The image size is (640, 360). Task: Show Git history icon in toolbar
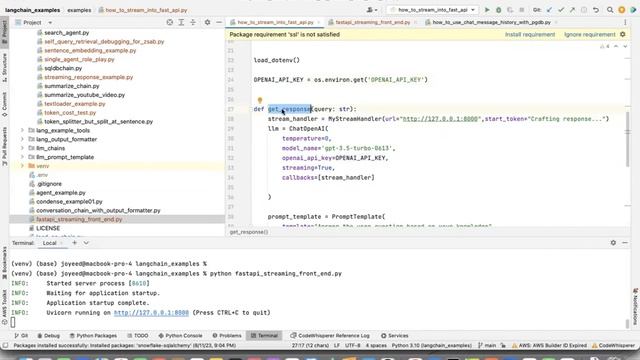(584, 10)
